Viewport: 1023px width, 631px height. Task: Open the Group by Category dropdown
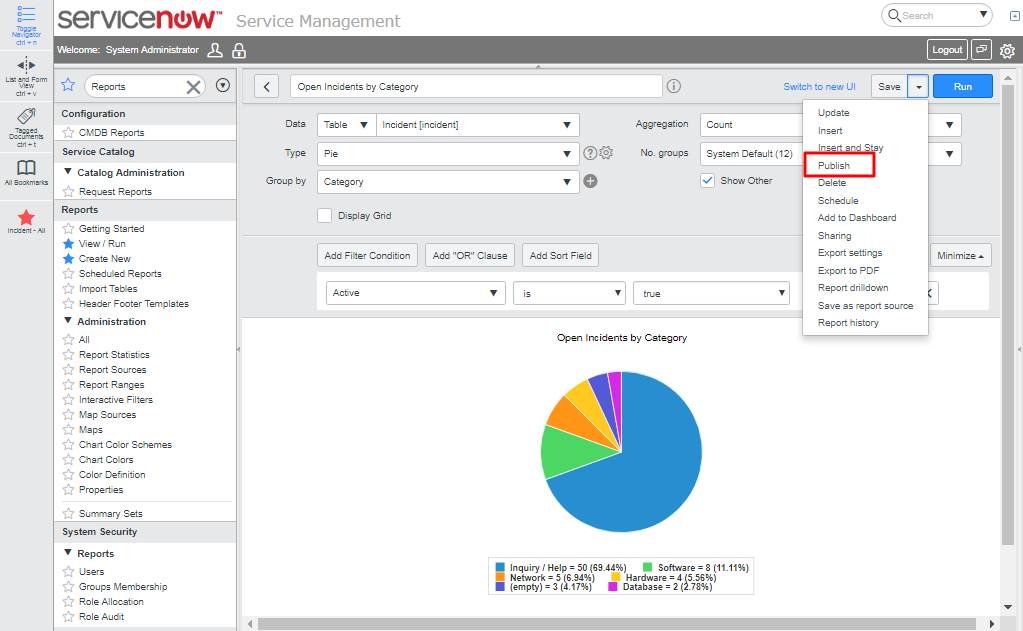click(x=448, y=182)
